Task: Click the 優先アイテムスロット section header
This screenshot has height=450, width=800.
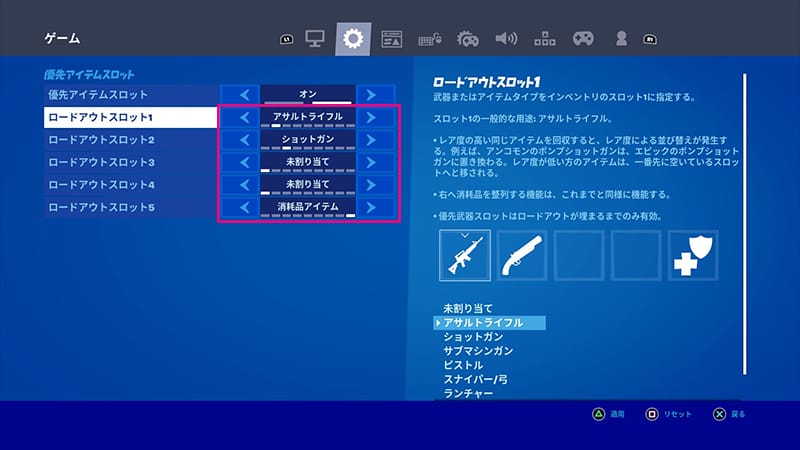Action: click(89, 75)
